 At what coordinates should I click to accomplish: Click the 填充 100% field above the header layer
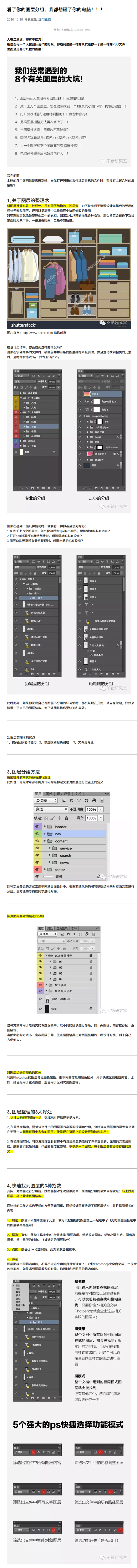[91, 818]
